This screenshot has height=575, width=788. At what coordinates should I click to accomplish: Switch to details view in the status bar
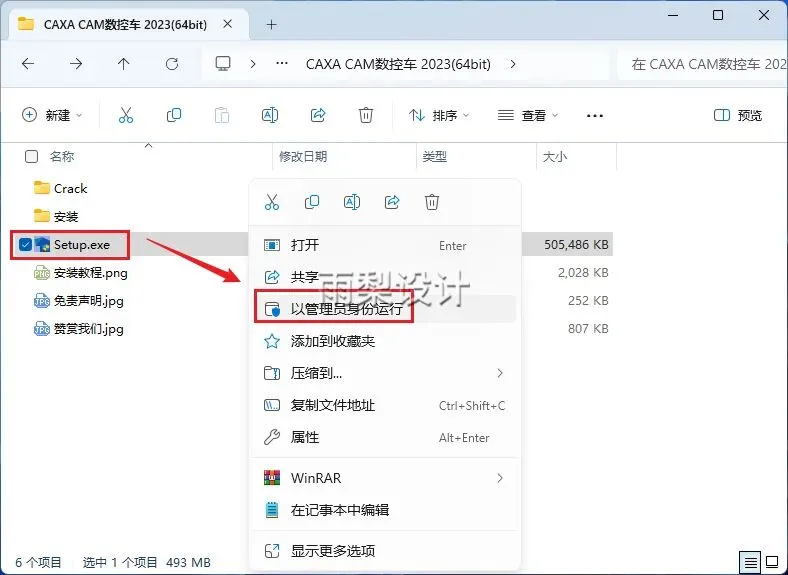coord(750,562)
